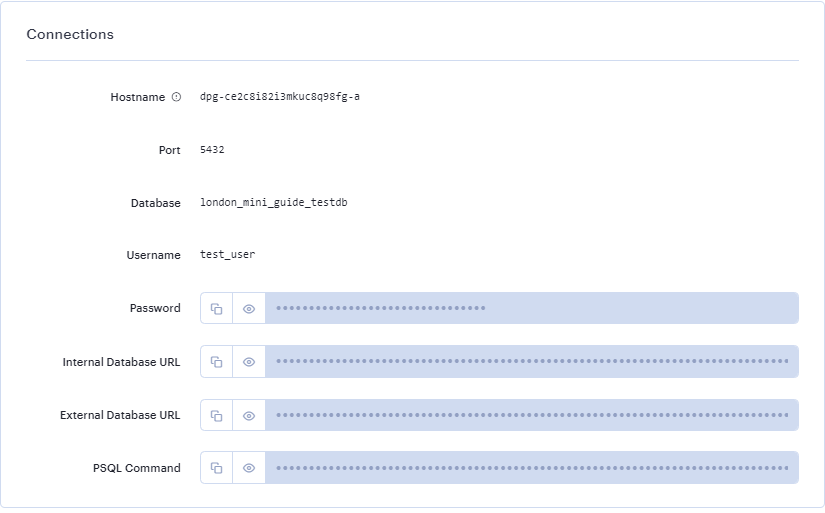Click the port number 5432
The height and width of the screenshot is (513, 825).
212,150
